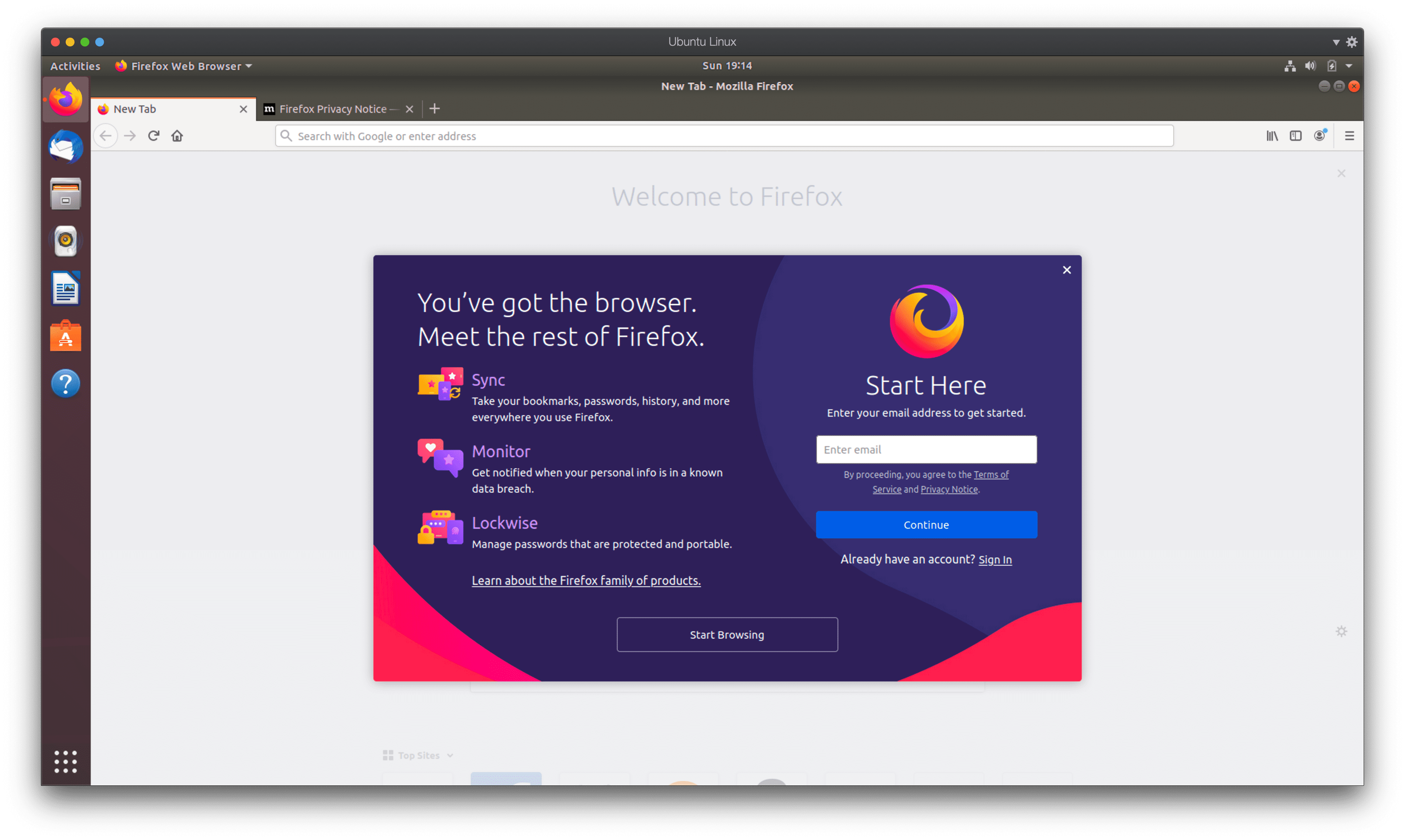Expand the system menu arrow in top bar
The height and width of the screenshot is (840, 1405).
1349,66
